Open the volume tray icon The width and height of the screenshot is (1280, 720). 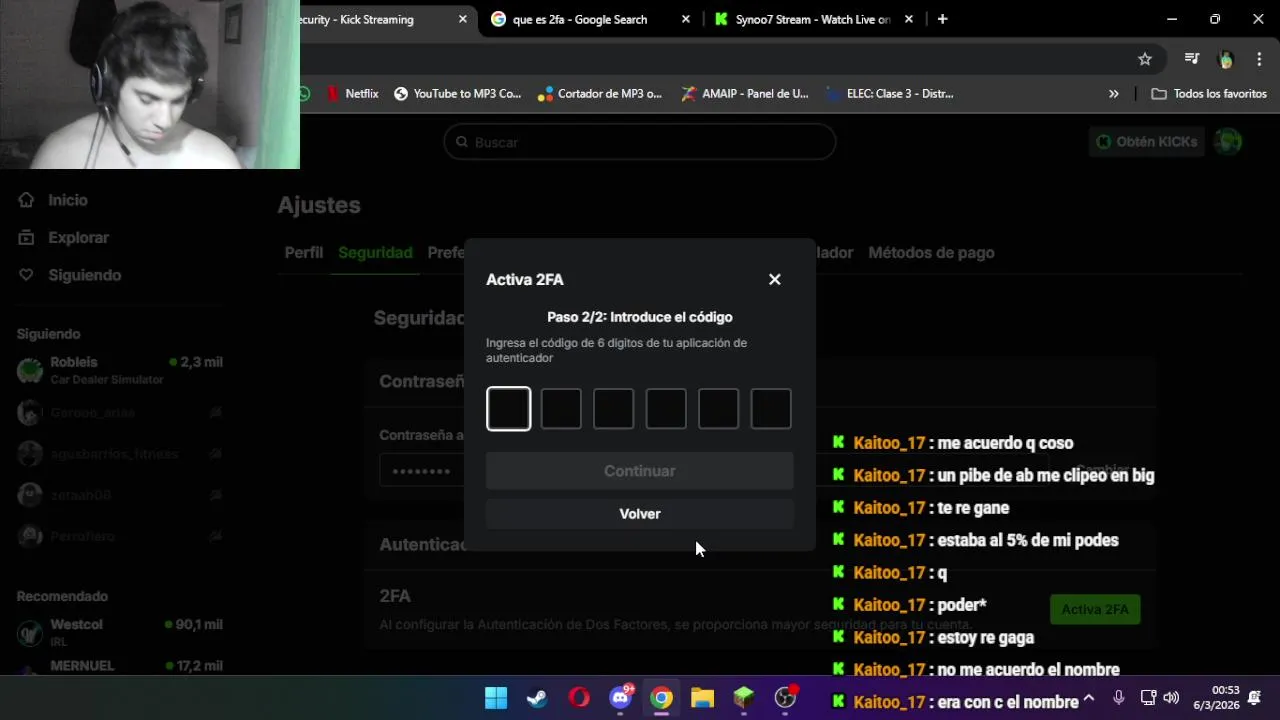[x=1171, y=698]
